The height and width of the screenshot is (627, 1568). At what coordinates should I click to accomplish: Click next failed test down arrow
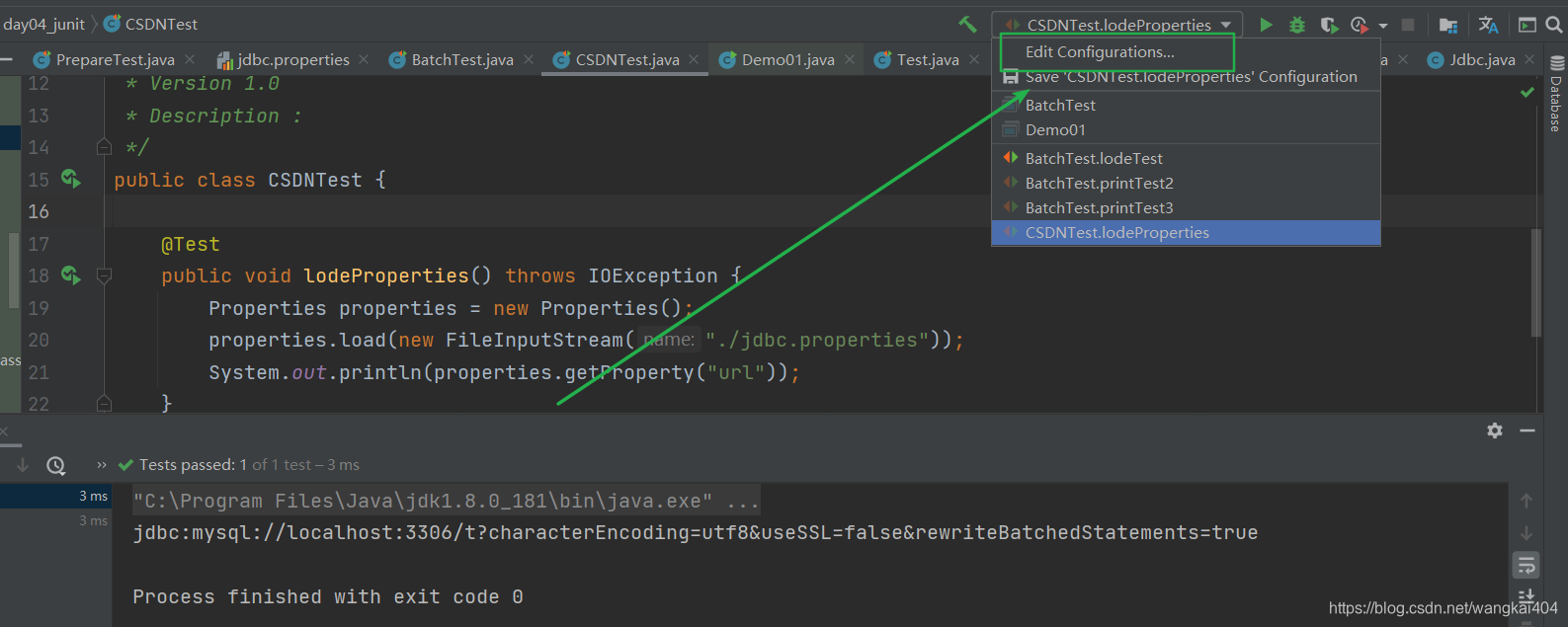[23, 465]
